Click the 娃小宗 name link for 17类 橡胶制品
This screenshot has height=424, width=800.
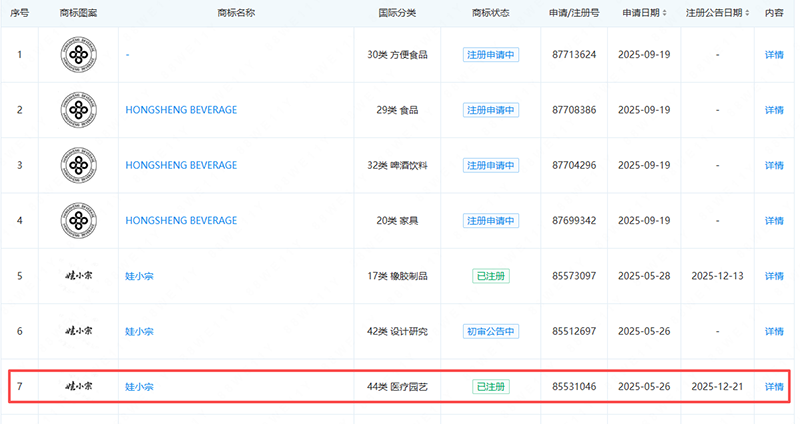pyautogui.click(x=139, y=276)
